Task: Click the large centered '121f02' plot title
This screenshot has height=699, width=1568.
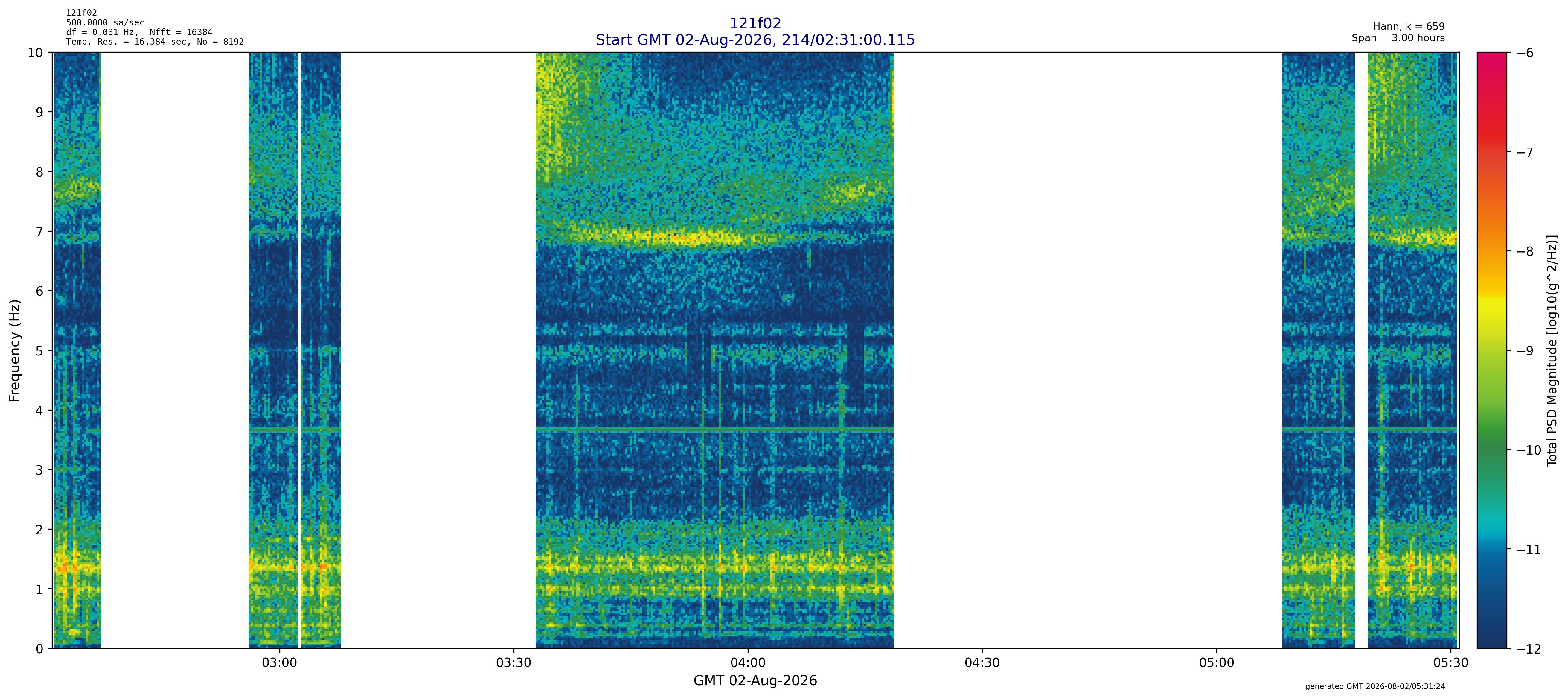Action: tap(755, 24)
